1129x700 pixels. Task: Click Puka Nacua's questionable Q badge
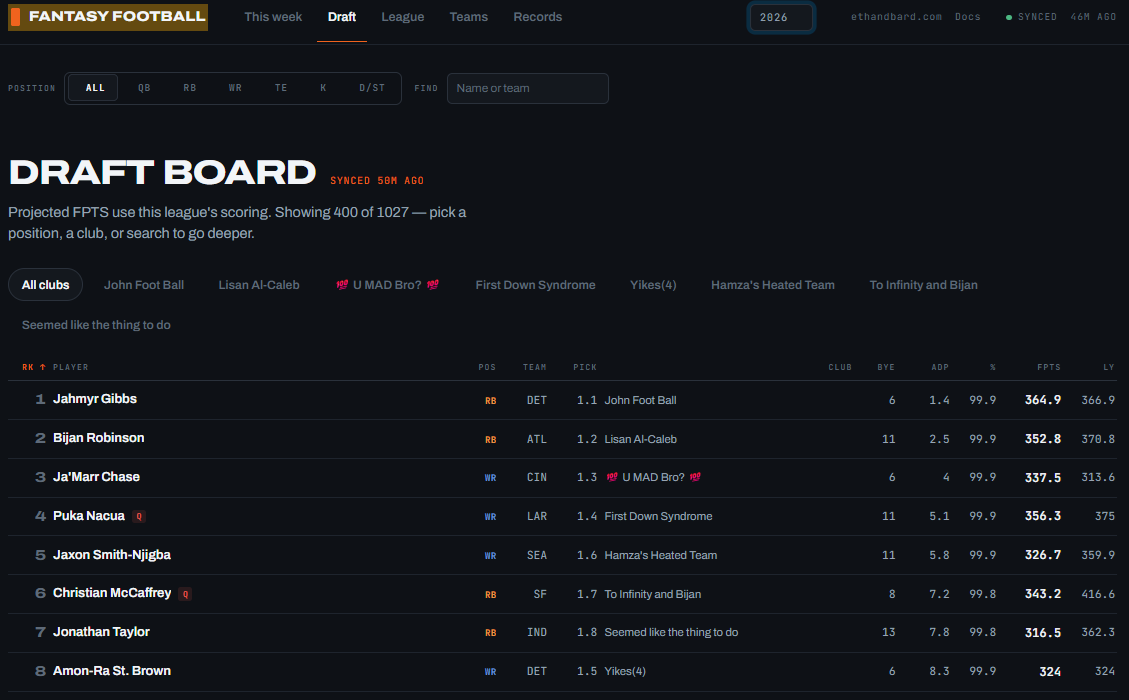pyautogui.click(x=140, y=516)
